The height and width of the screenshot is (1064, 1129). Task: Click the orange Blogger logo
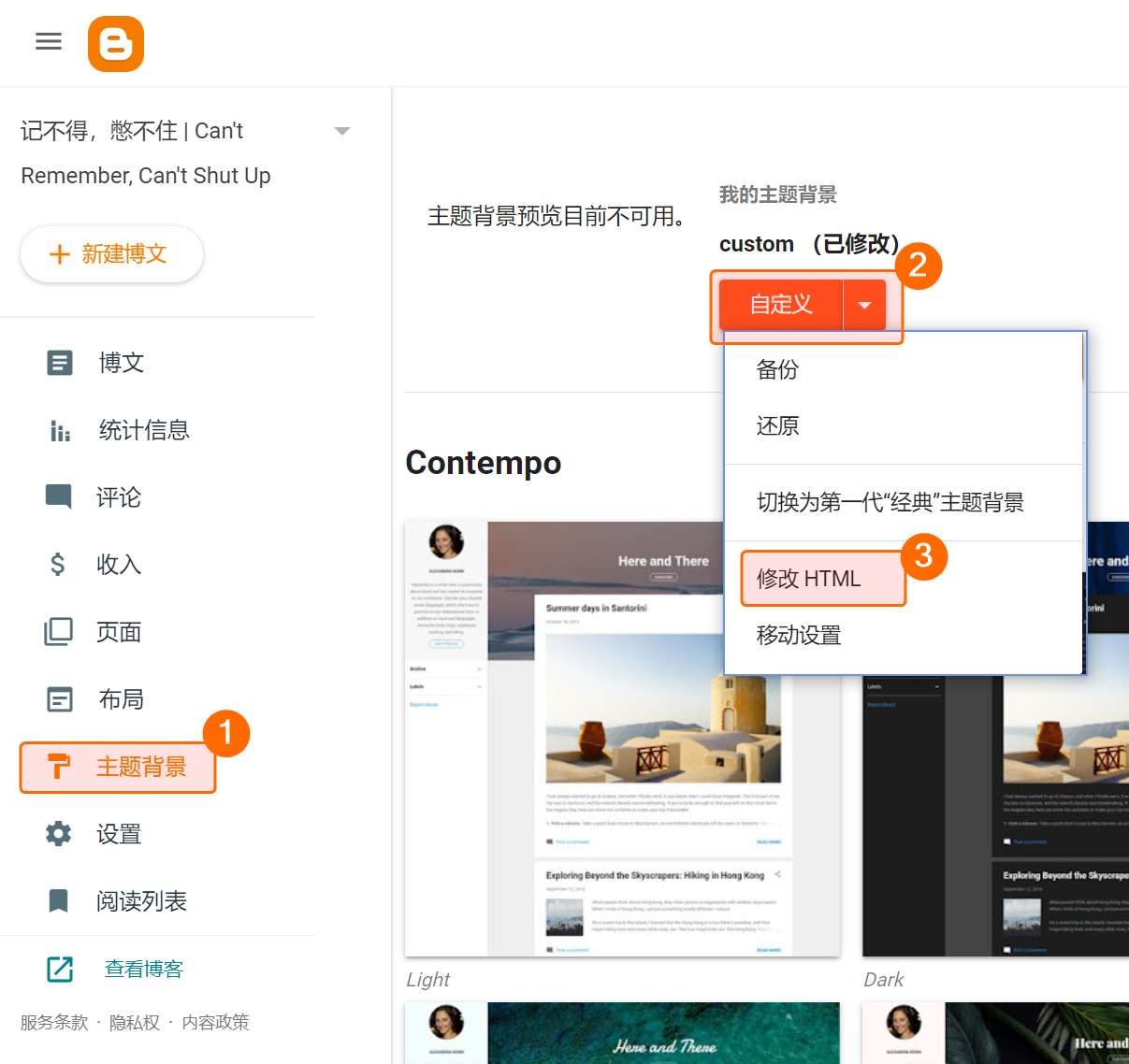tap(116, 44)
